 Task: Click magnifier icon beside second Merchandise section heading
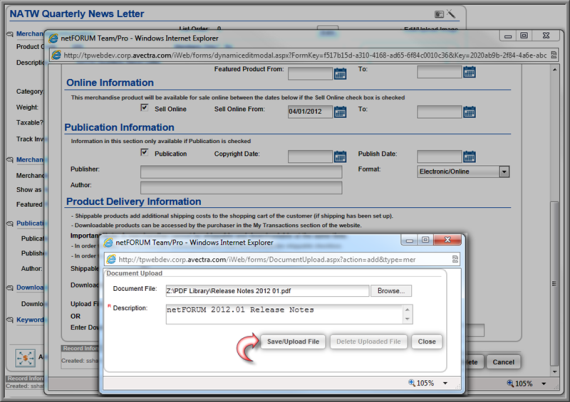point(10,160)
